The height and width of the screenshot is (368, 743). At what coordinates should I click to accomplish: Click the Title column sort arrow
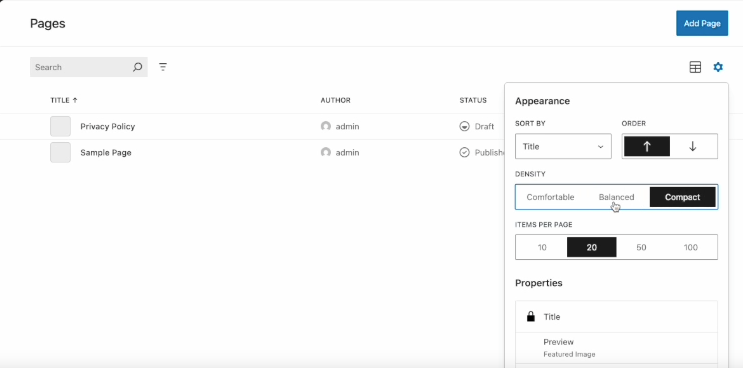75,100
